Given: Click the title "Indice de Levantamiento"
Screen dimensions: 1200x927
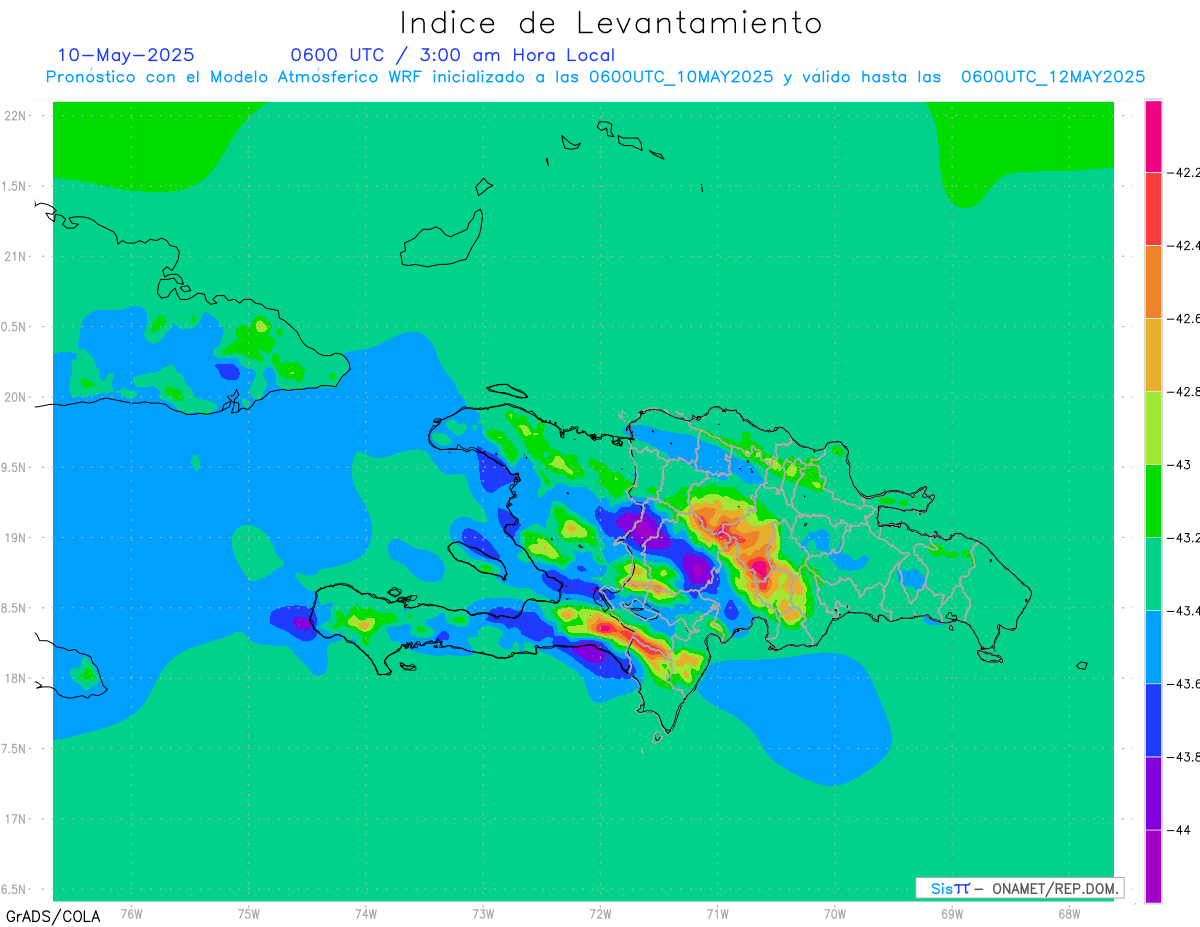Looking at the screenshot, I should pos(611,22).
